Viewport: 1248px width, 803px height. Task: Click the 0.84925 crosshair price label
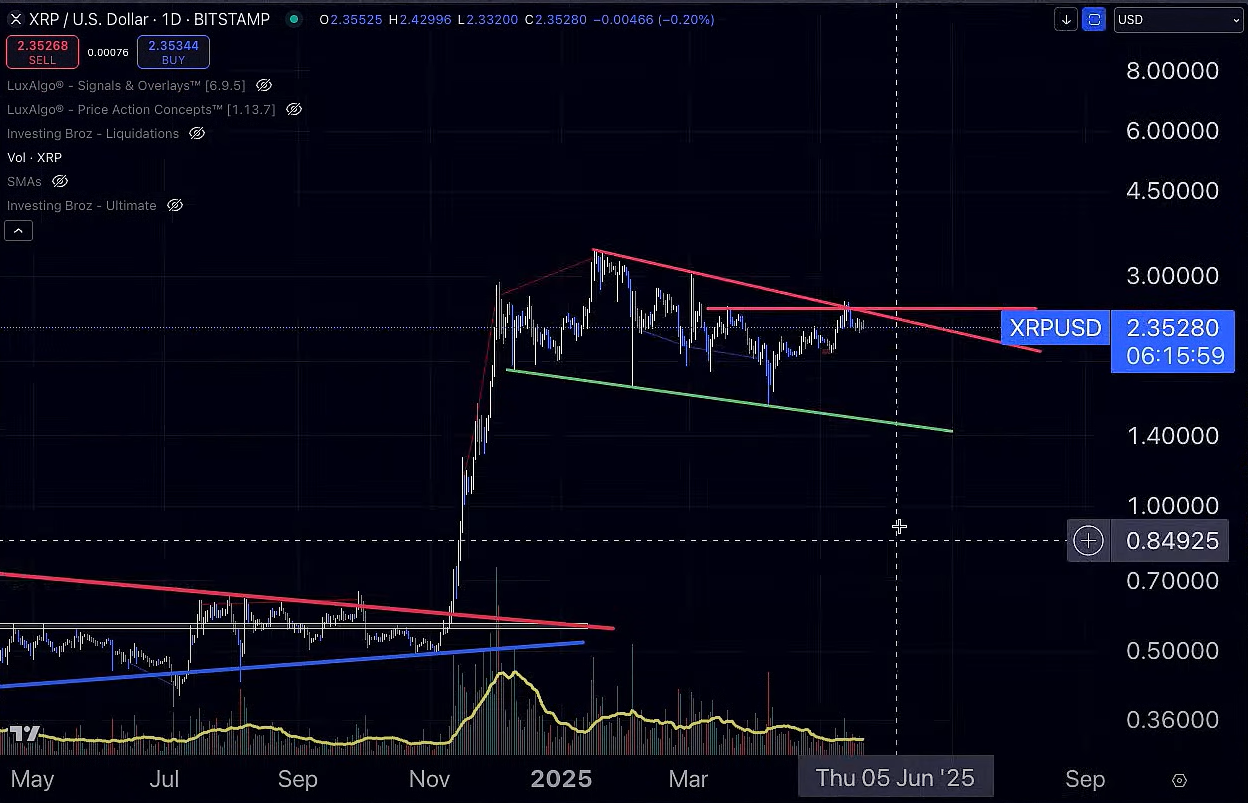click(1172, 541)
